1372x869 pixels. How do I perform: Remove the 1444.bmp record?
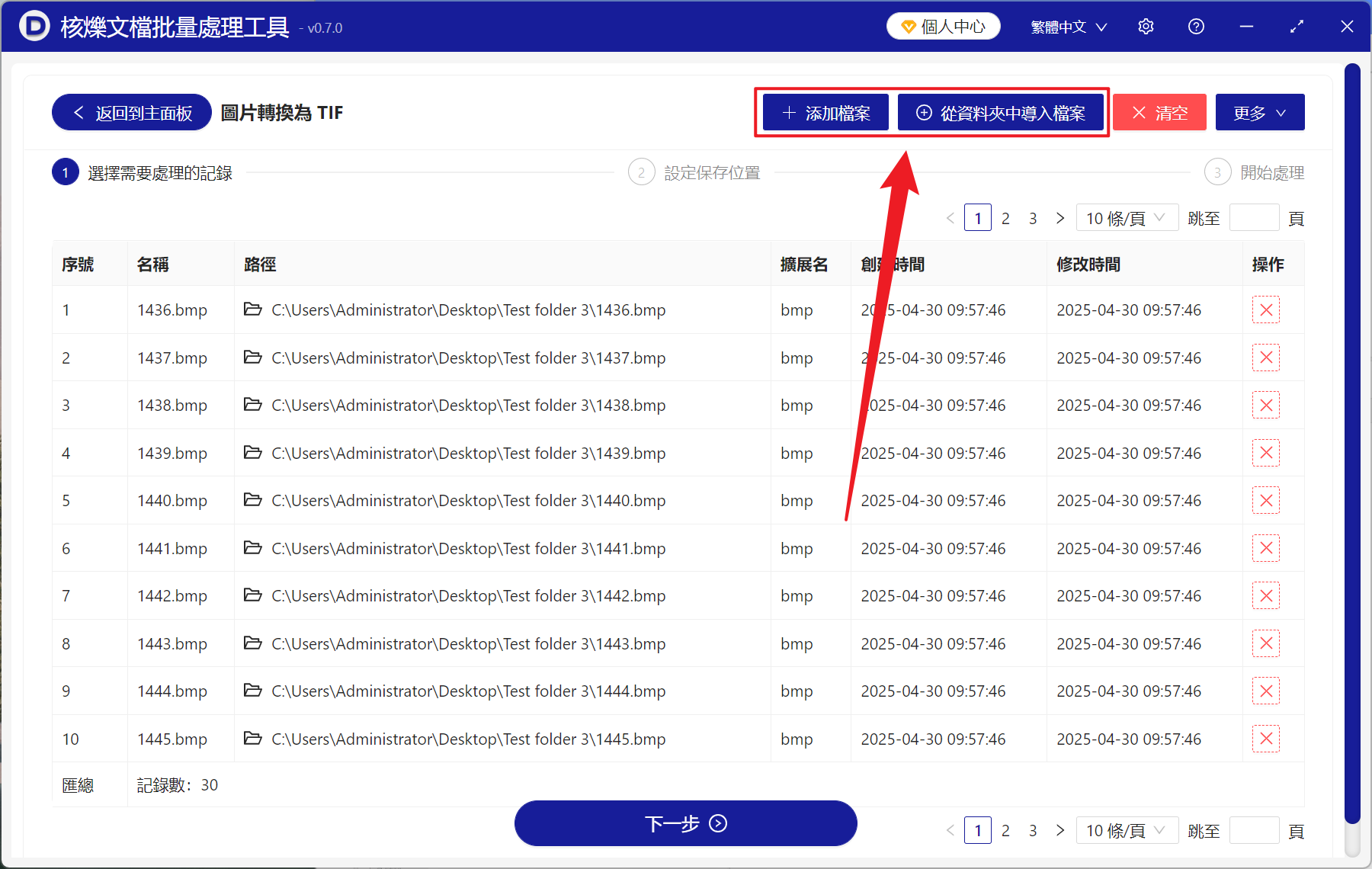1265,691
